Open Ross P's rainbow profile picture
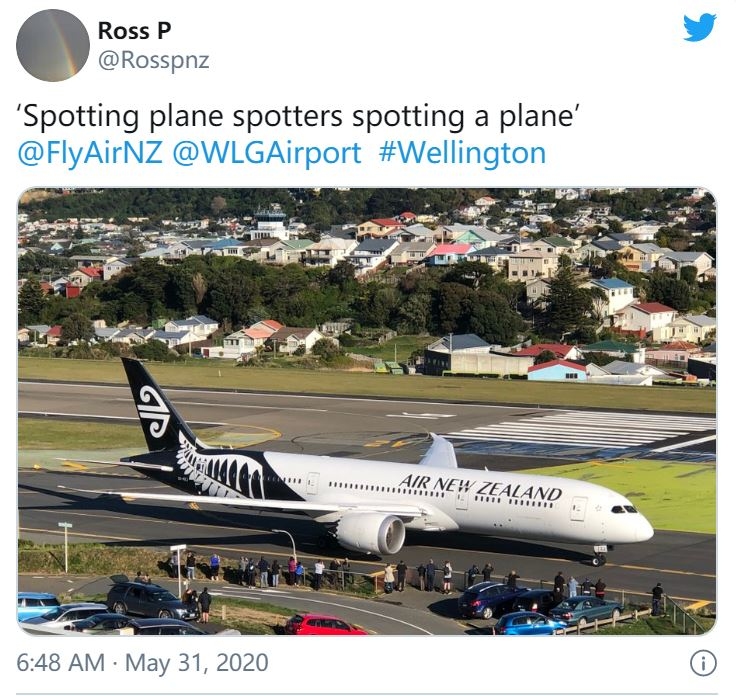 pyautogui.click(x=53, y=45)
